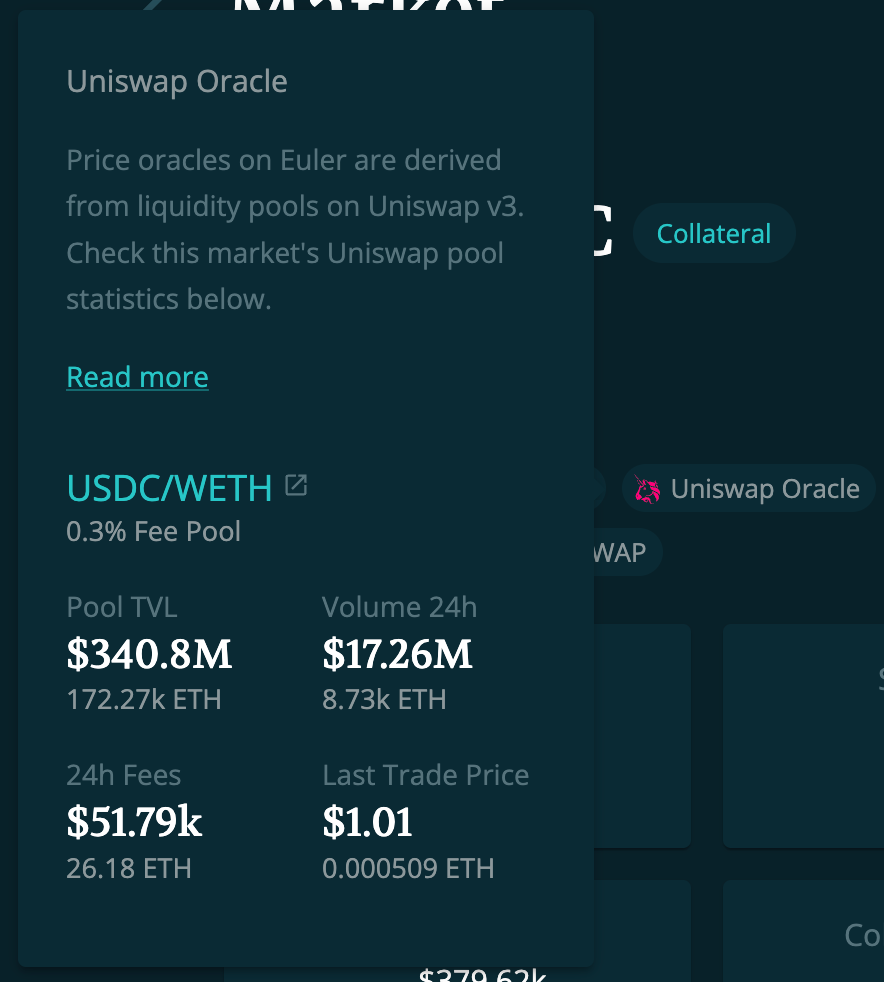
Task: Click the 0.3% Fee Pool label
Action: click(x=153, y=532)
